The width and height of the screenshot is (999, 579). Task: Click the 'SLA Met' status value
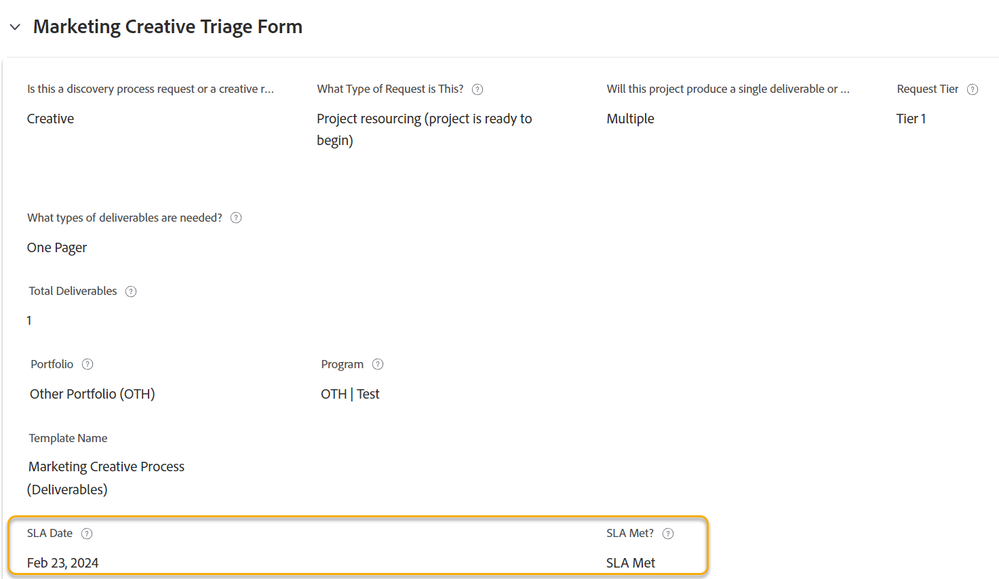click(631, 562)
